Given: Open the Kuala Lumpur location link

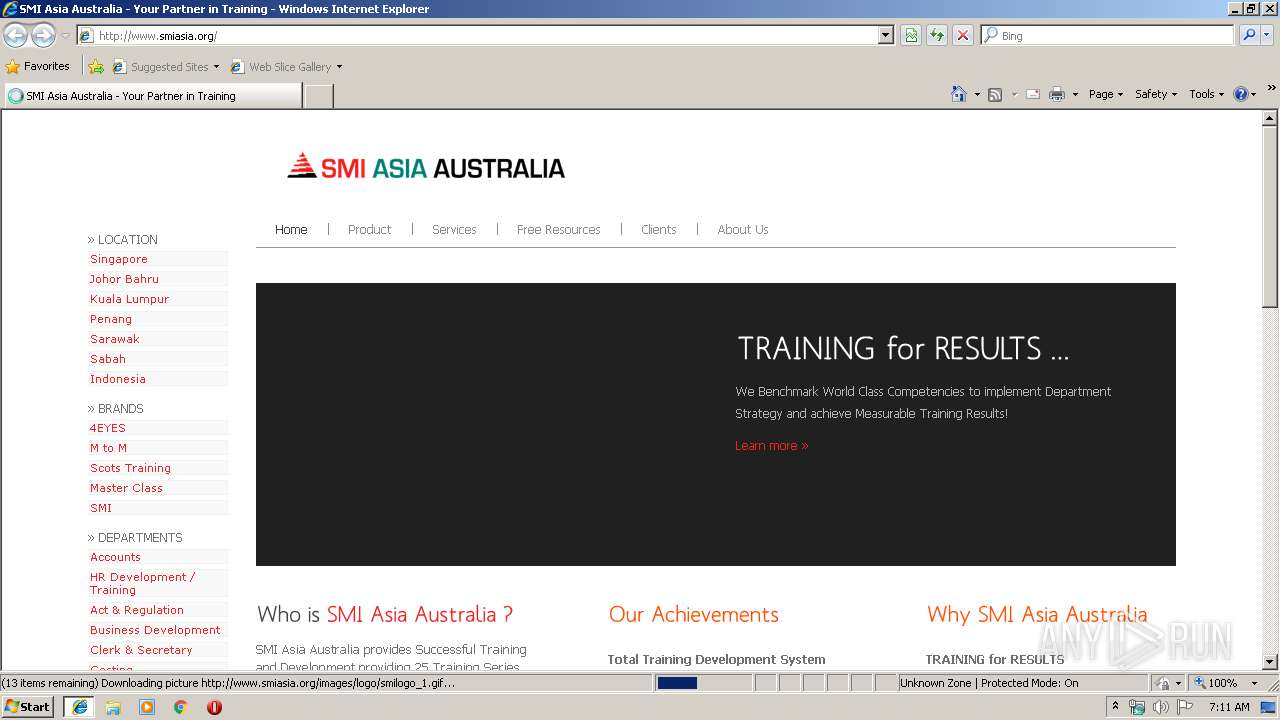Looking at the screenshot, I should pyautogui.click(x=129, y=299).
